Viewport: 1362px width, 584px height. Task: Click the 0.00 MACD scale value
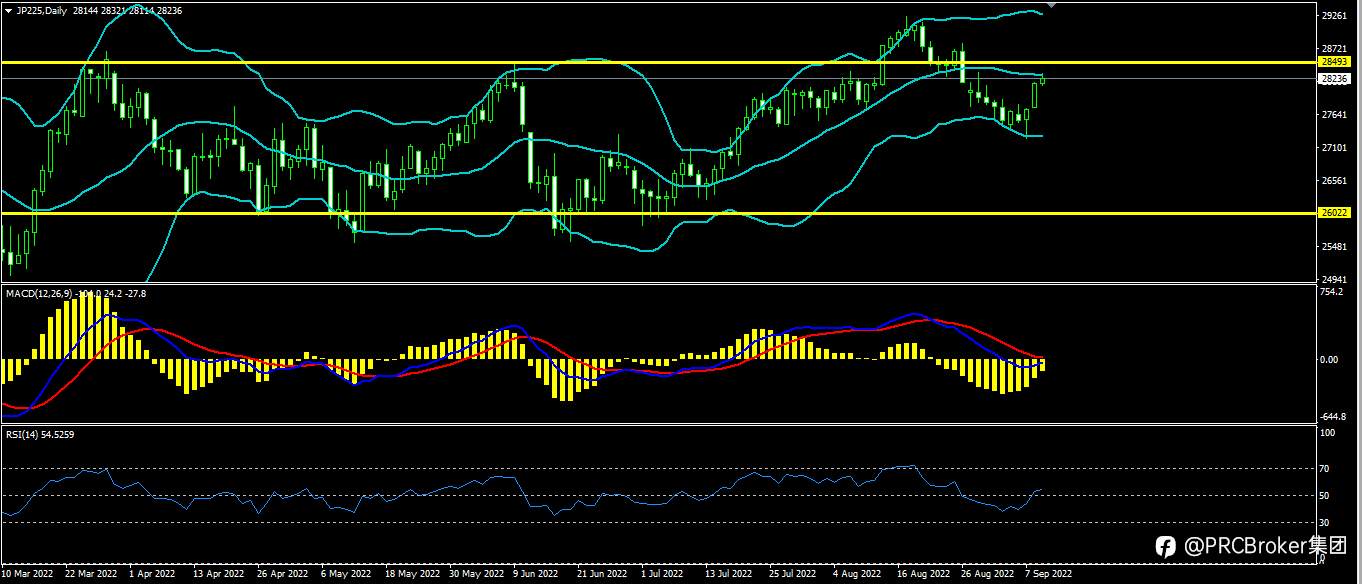1330,359
